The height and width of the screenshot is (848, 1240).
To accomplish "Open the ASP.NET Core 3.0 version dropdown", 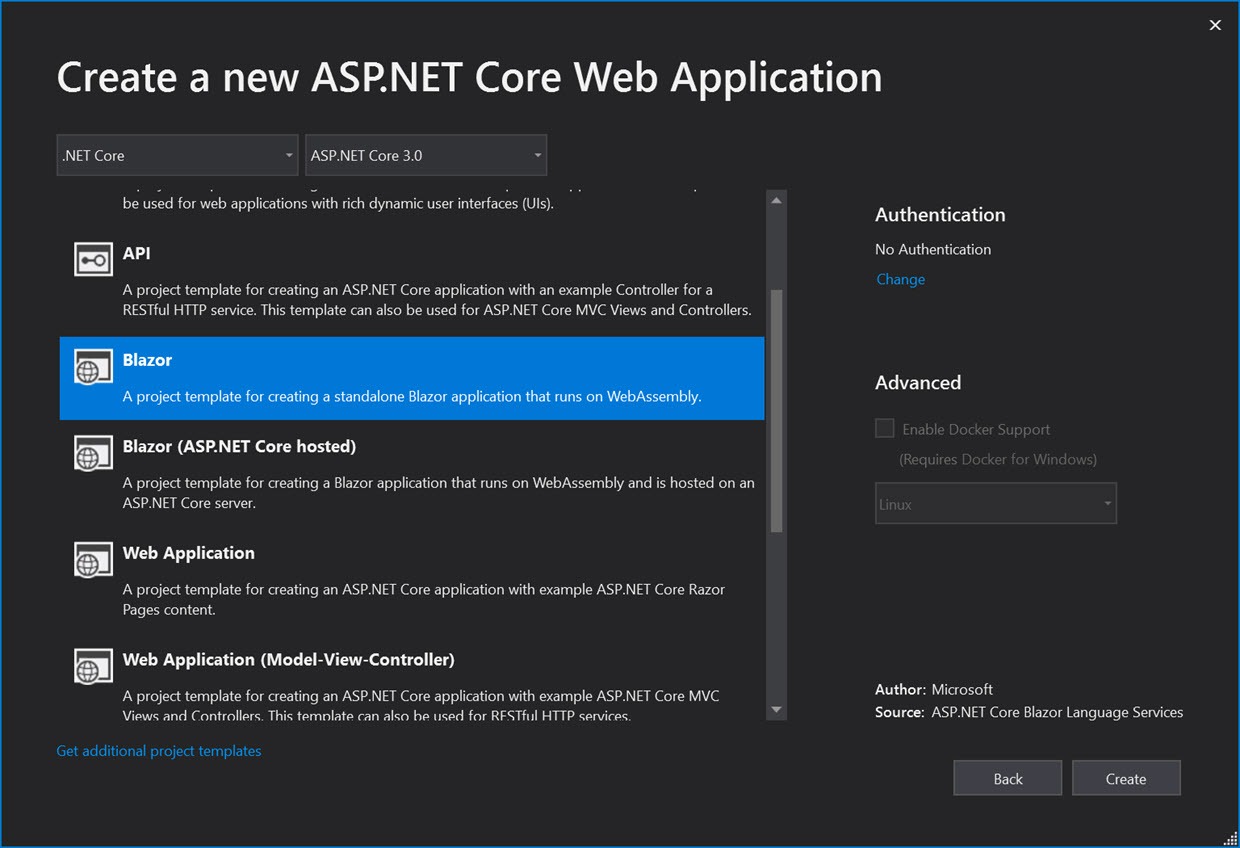I will click(x=426, y=155).
